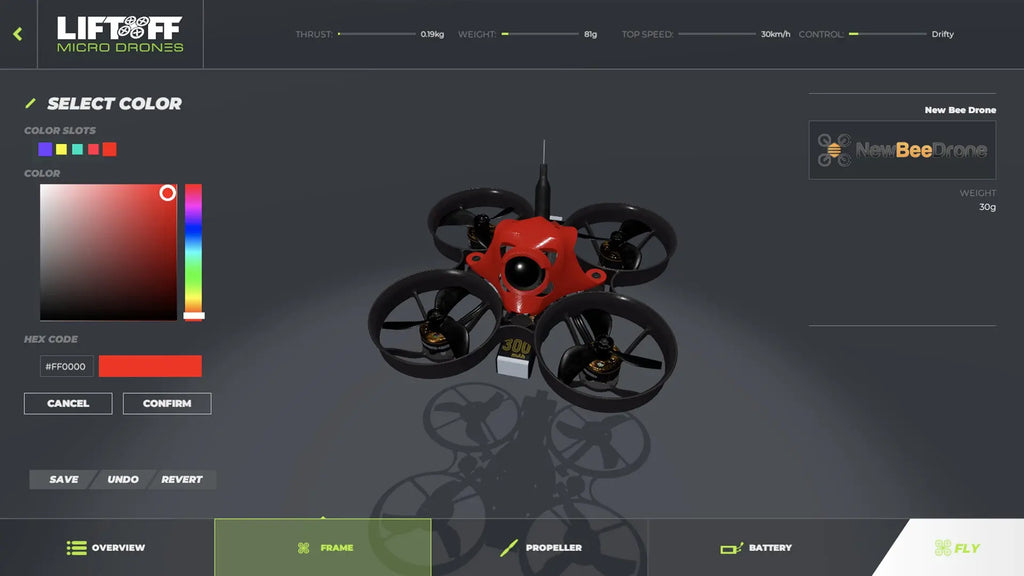
Task: Click the back arrow in the top left corner
Action: pyautogui.click(x=16, y=34)
